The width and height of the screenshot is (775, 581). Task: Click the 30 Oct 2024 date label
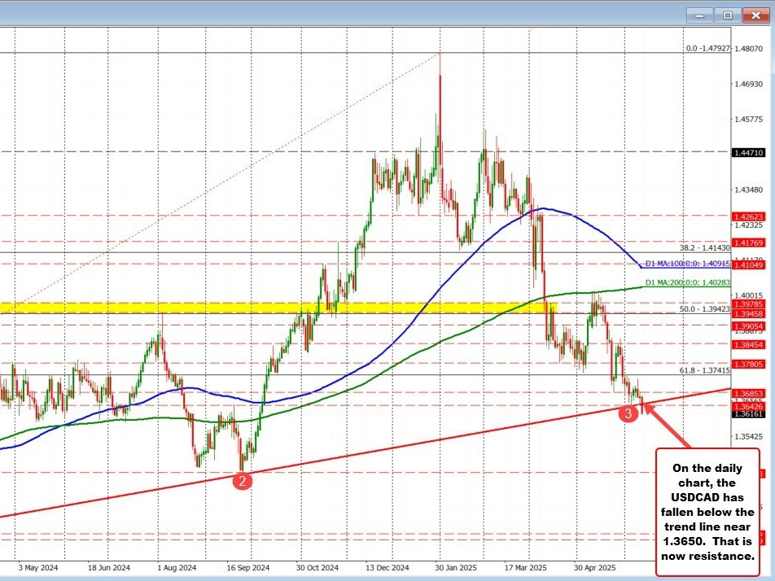point(317,568)
